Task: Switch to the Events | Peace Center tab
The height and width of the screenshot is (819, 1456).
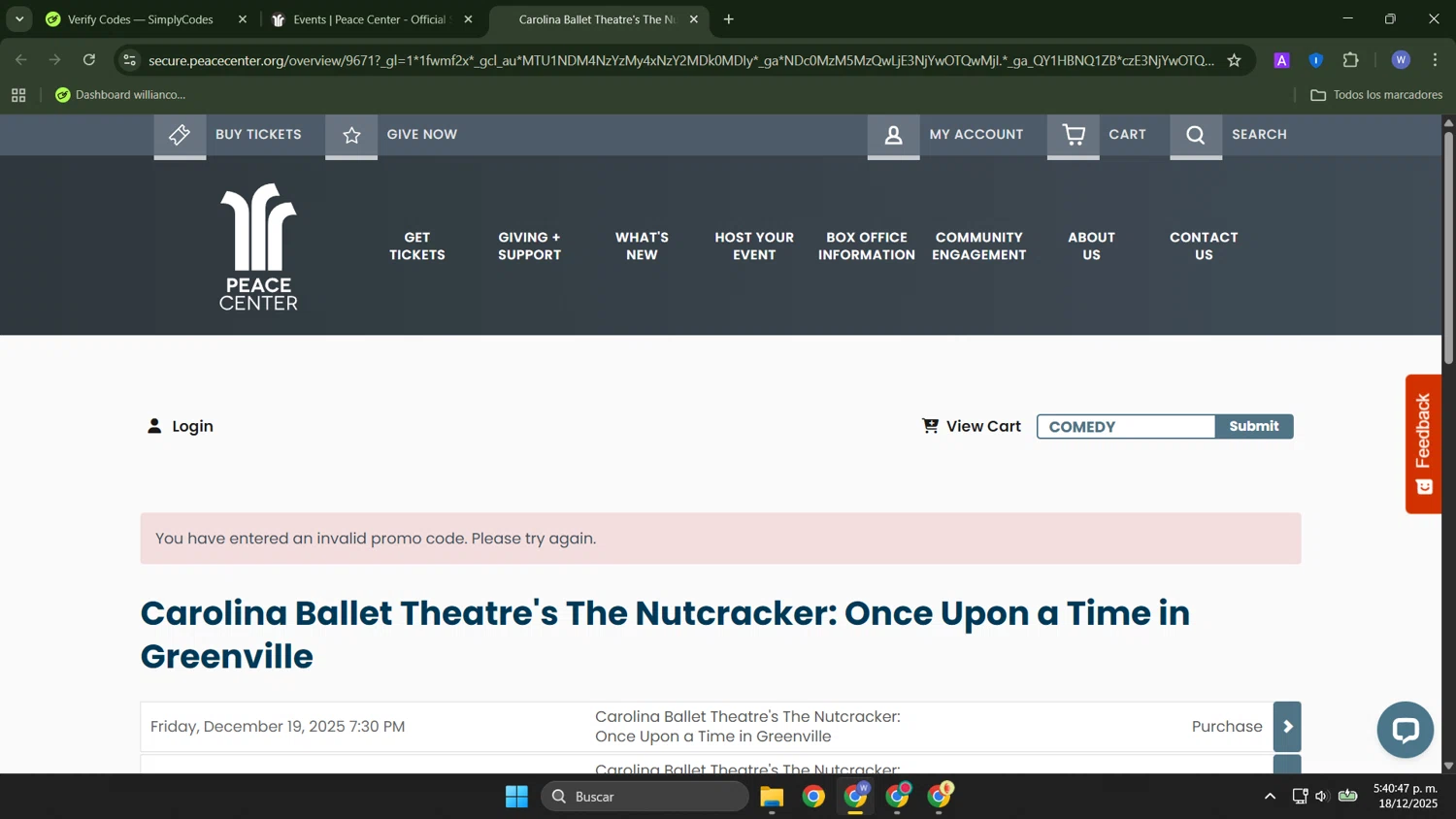Action: click(368, 19)
